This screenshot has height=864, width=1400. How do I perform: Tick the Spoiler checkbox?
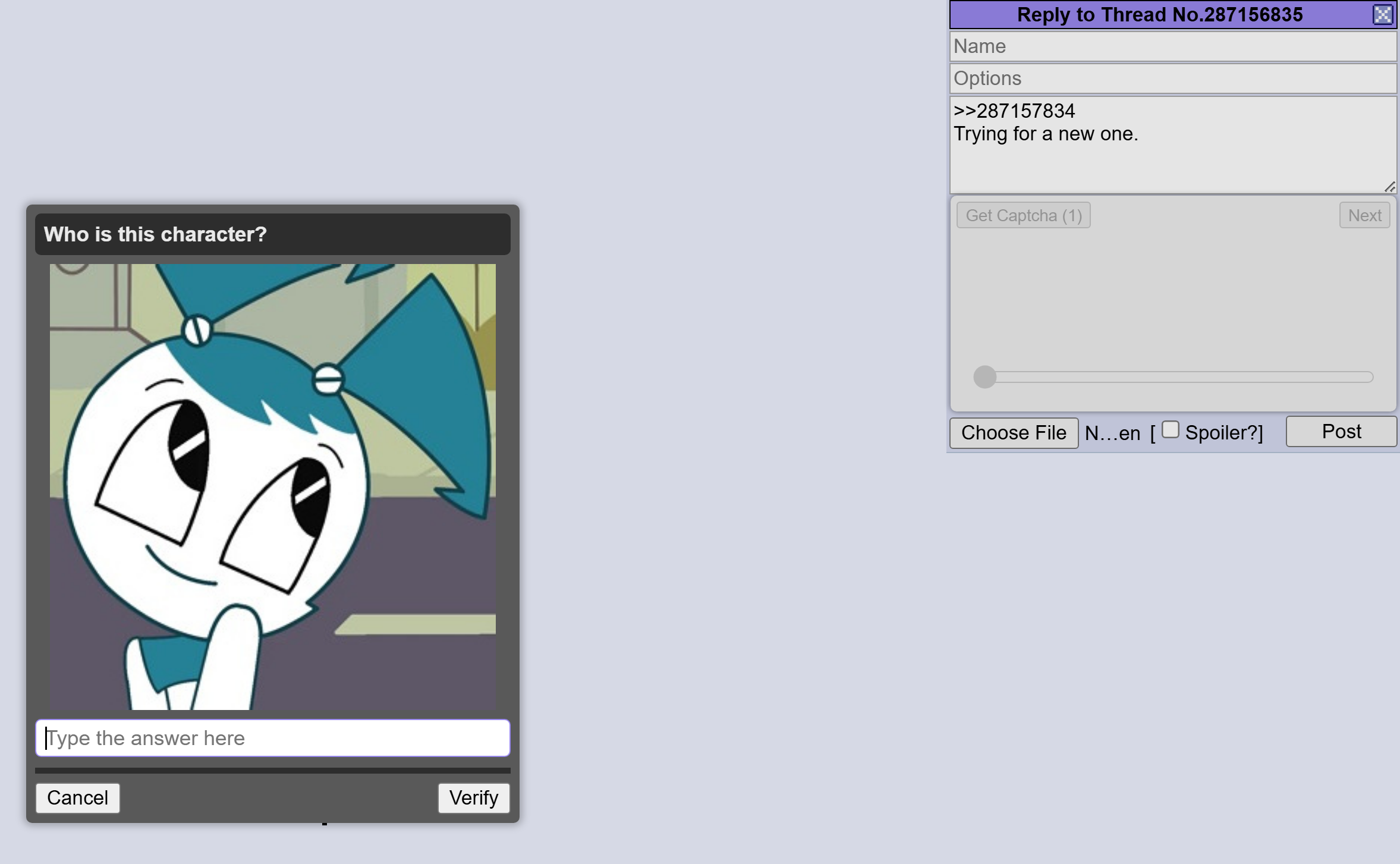click(x=1170, y=429)
